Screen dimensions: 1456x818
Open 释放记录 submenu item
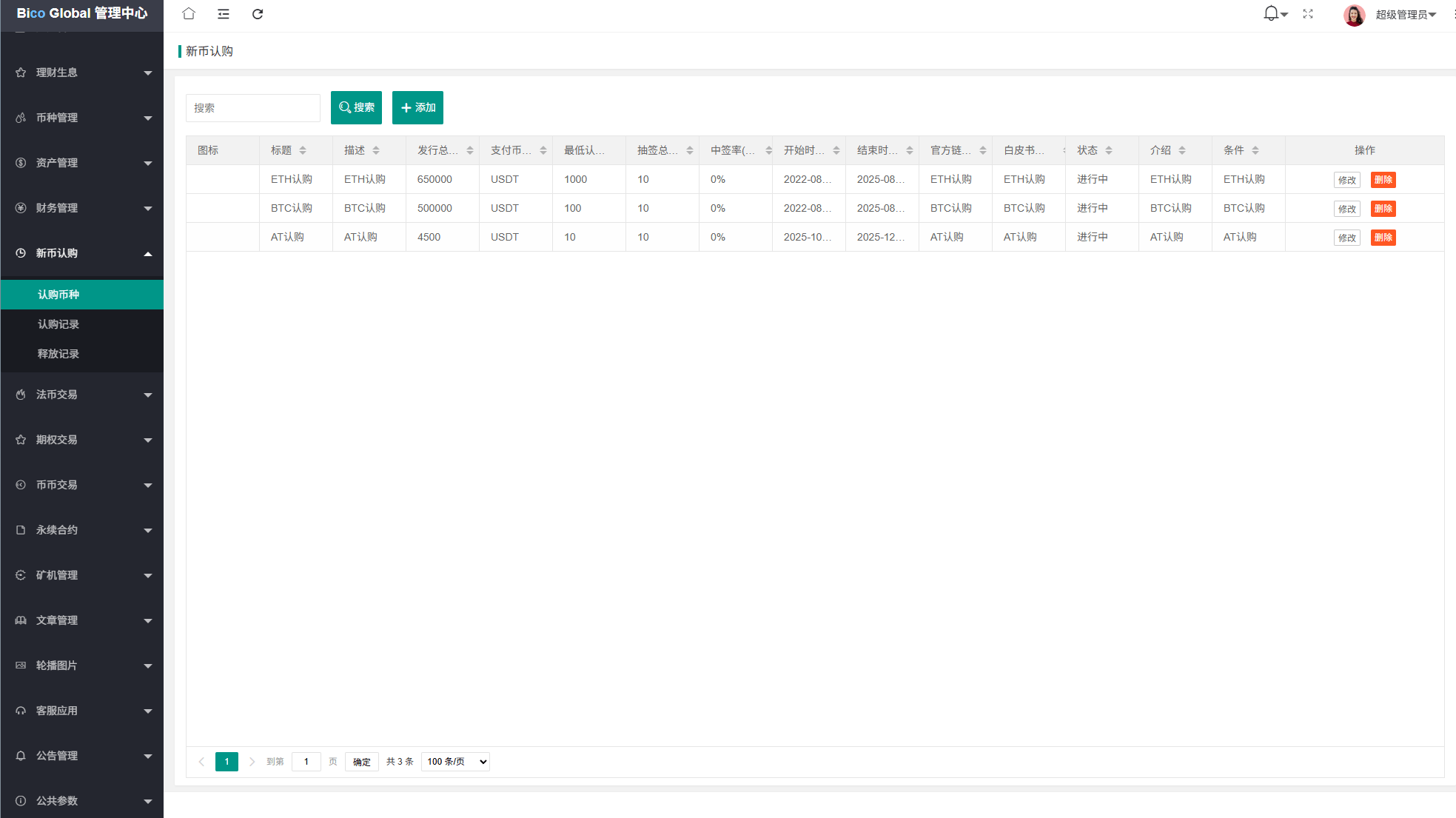coord(58,354)
